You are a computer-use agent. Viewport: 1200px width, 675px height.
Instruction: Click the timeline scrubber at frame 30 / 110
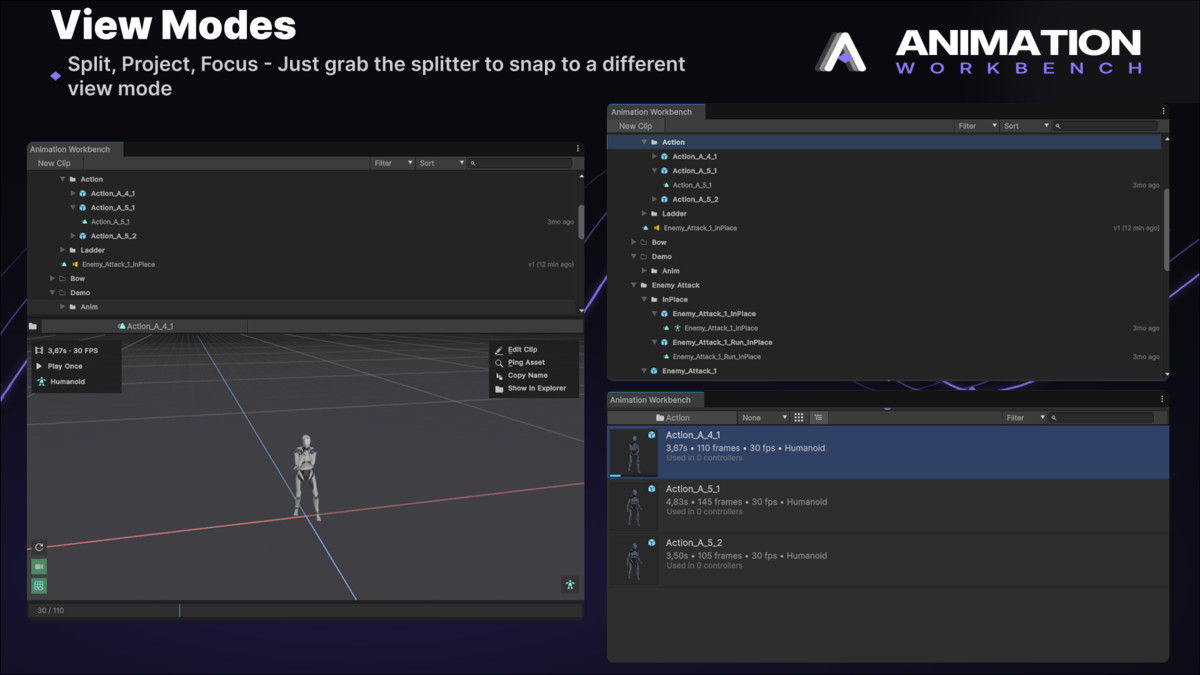tap(180, 610)
